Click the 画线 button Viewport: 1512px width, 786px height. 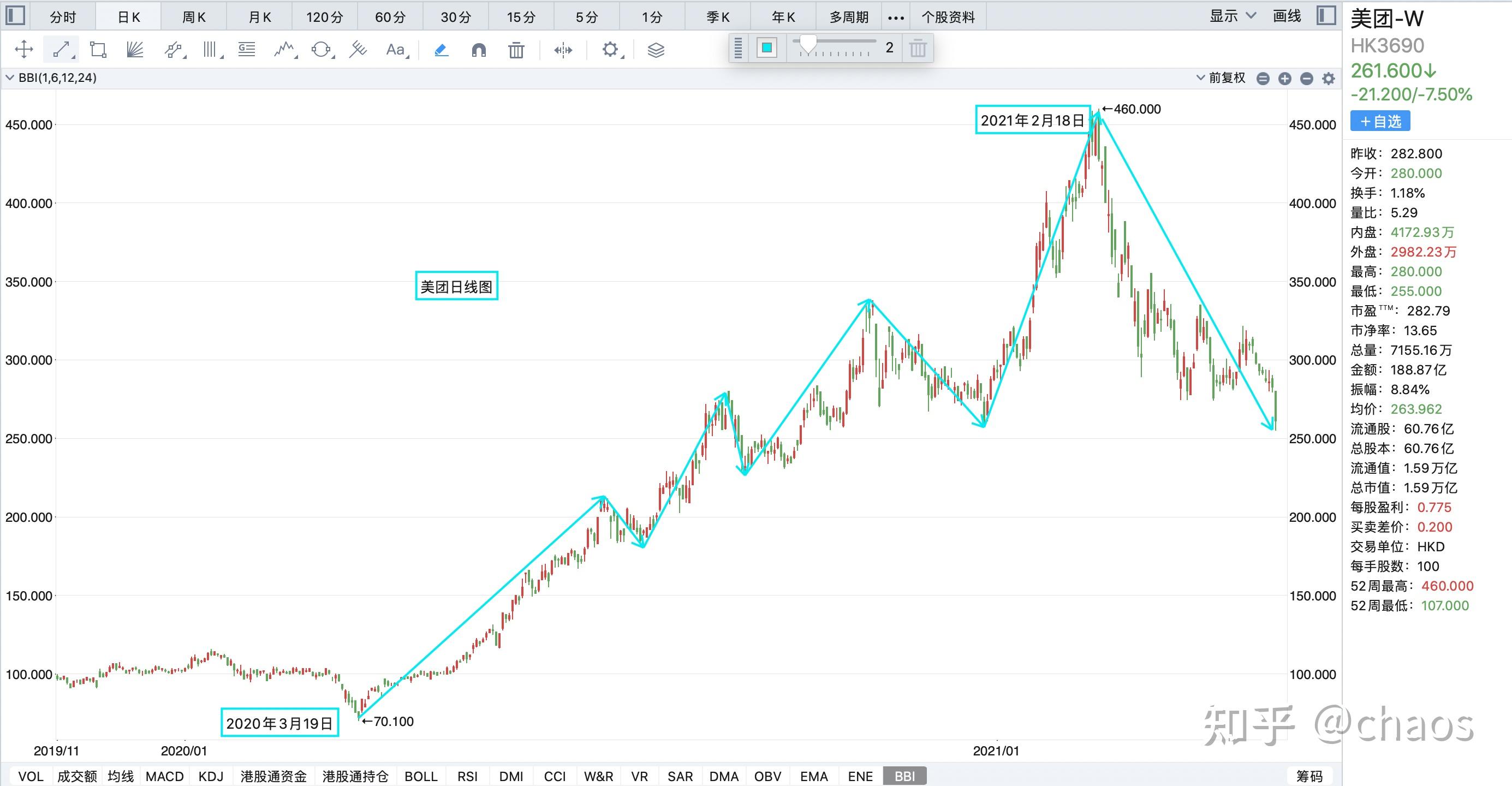[1287, 16]
